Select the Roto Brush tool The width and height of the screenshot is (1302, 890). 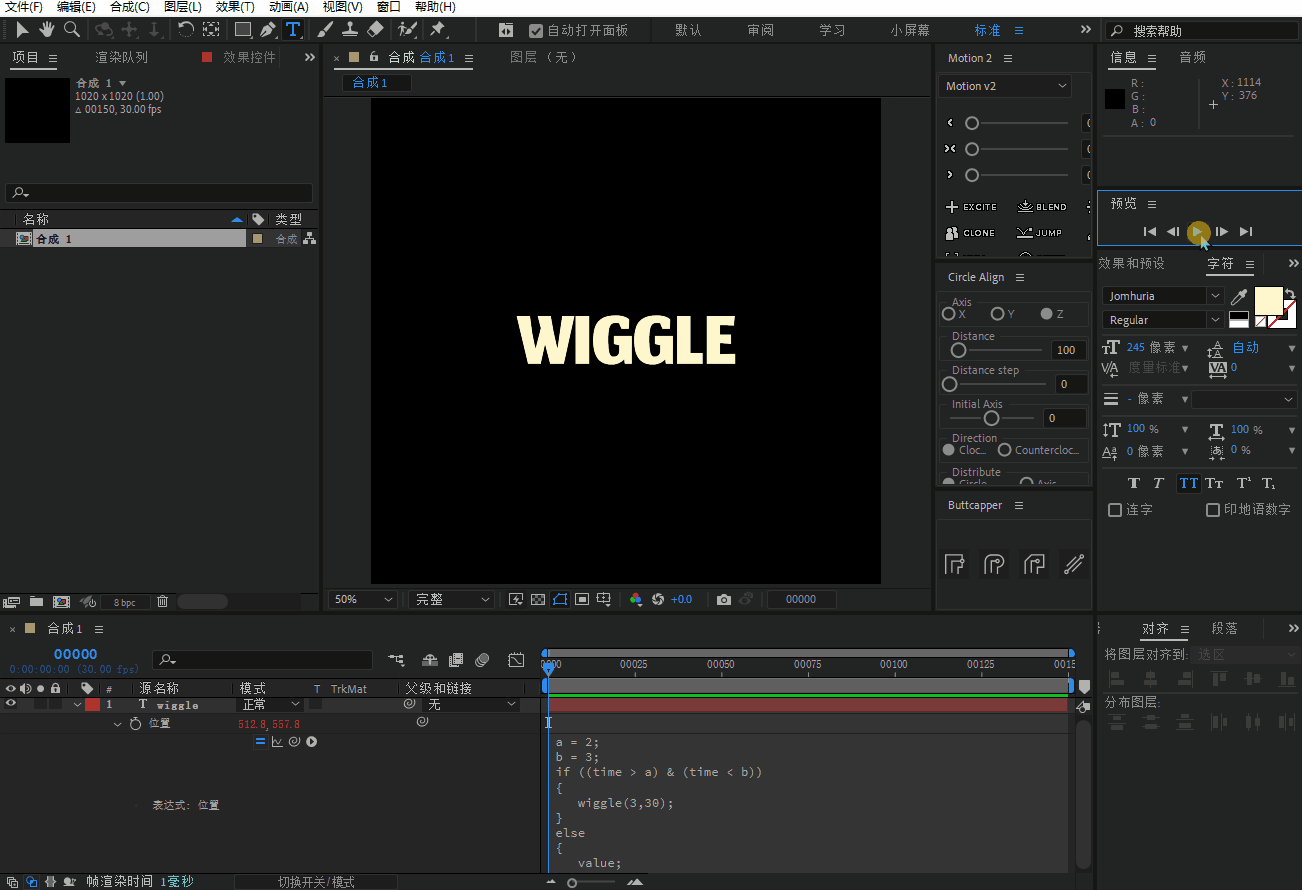point(407,30)
